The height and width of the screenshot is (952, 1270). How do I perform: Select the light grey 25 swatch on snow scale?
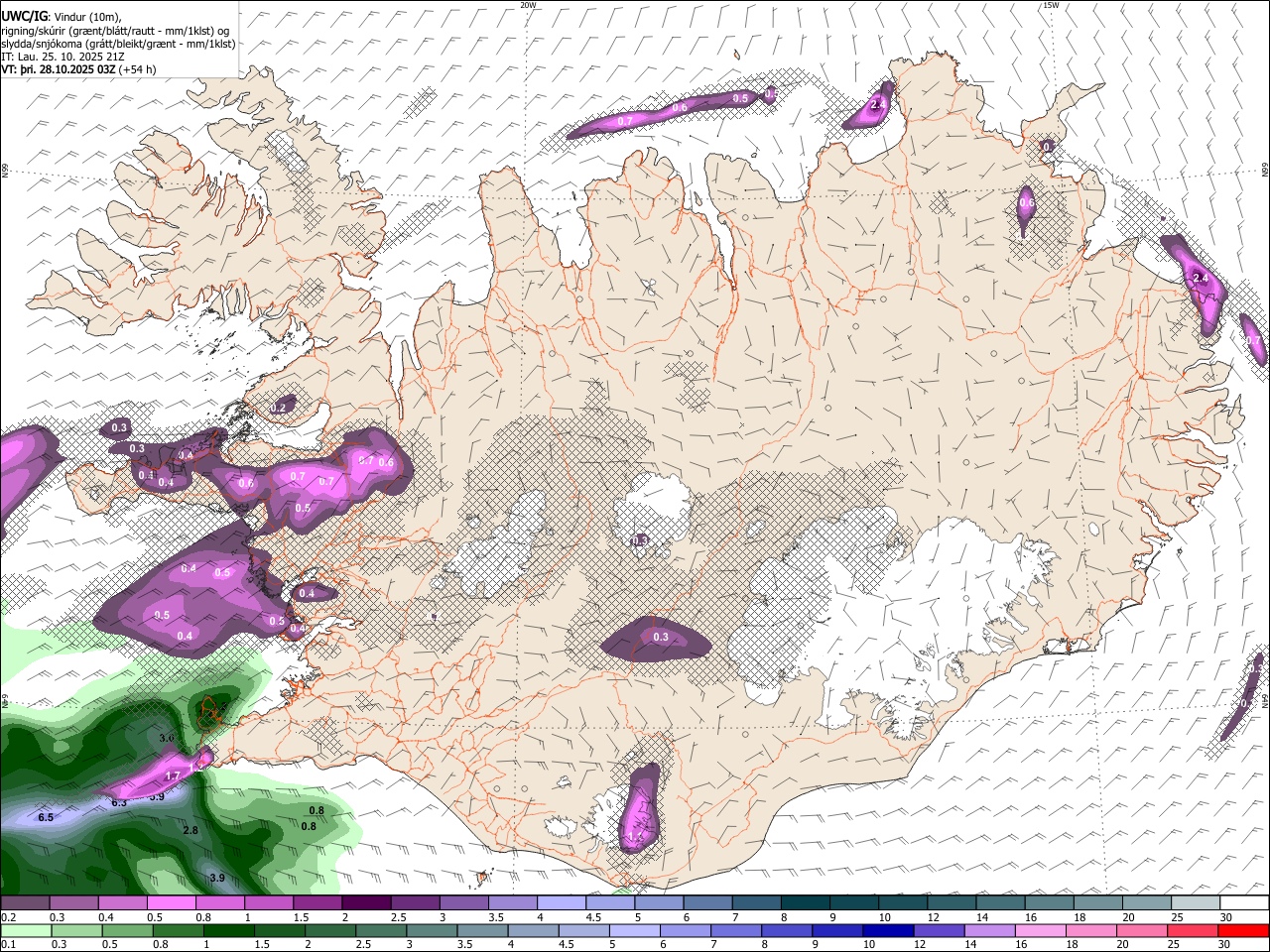pos(1196,903)
